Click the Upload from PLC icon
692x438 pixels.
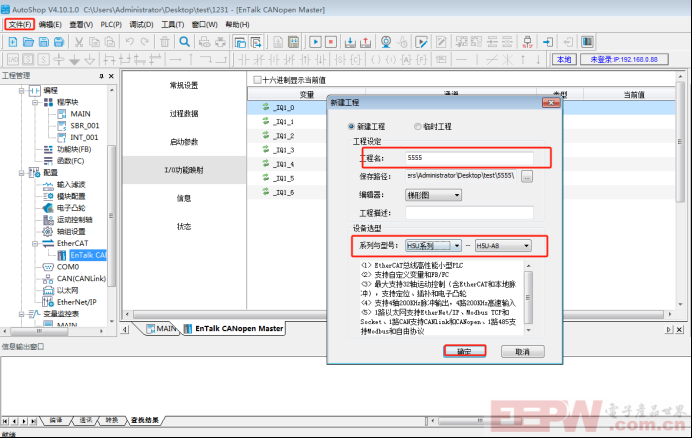click(366, 42)
